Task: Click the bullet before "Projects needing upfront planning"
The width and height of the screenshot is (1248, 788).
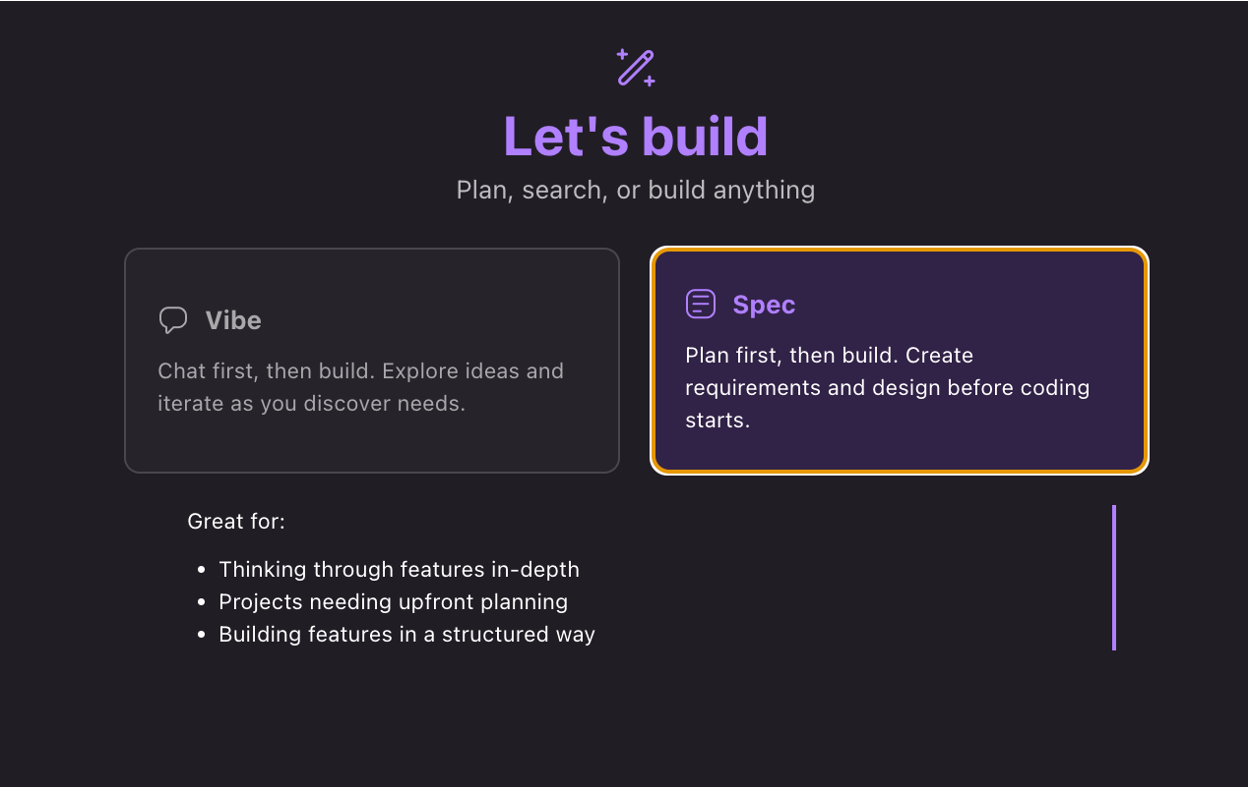Action: (201, 603)
